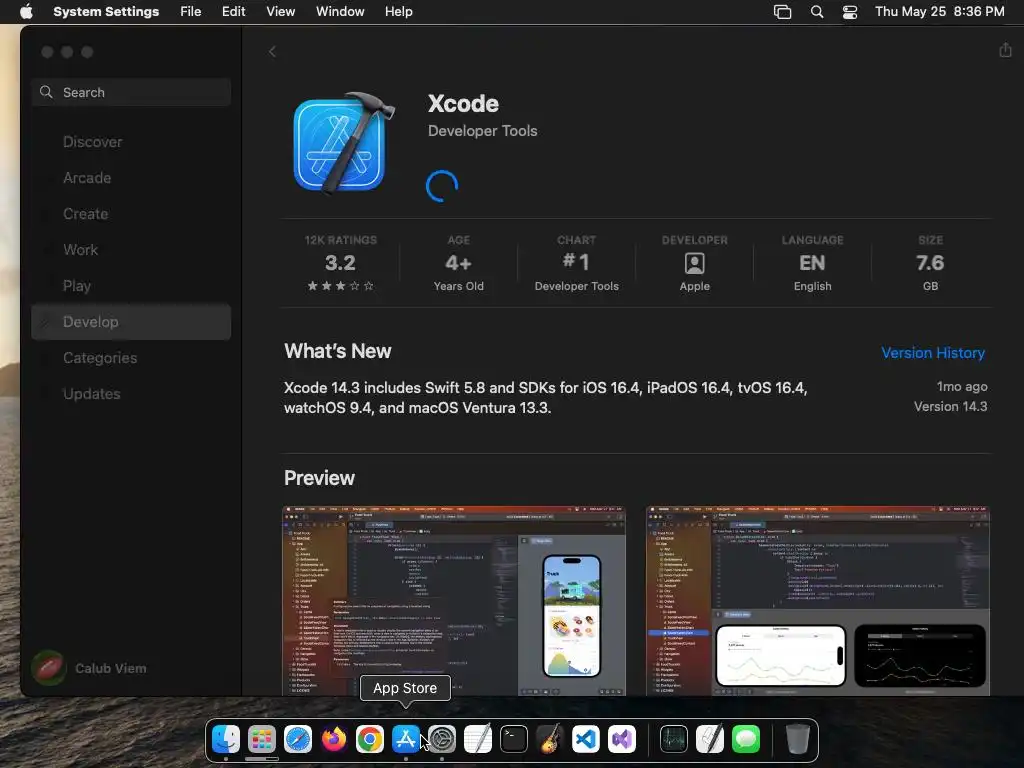Launch Firefox from the Dock
This screenshot has width=1024, height=768.
coord(334,739)
